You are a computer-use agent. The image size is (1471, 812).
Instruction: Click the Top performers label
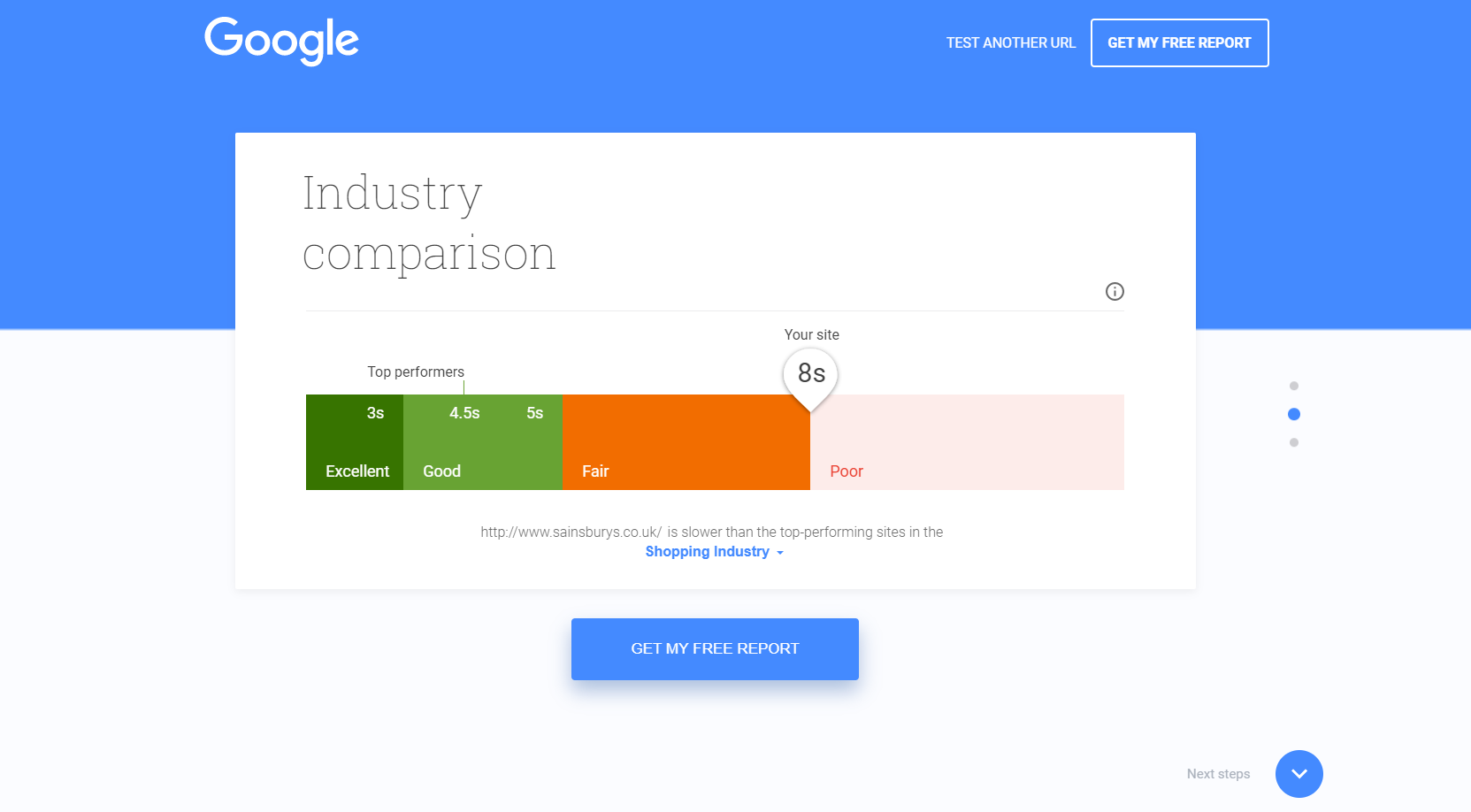(416, 372)
